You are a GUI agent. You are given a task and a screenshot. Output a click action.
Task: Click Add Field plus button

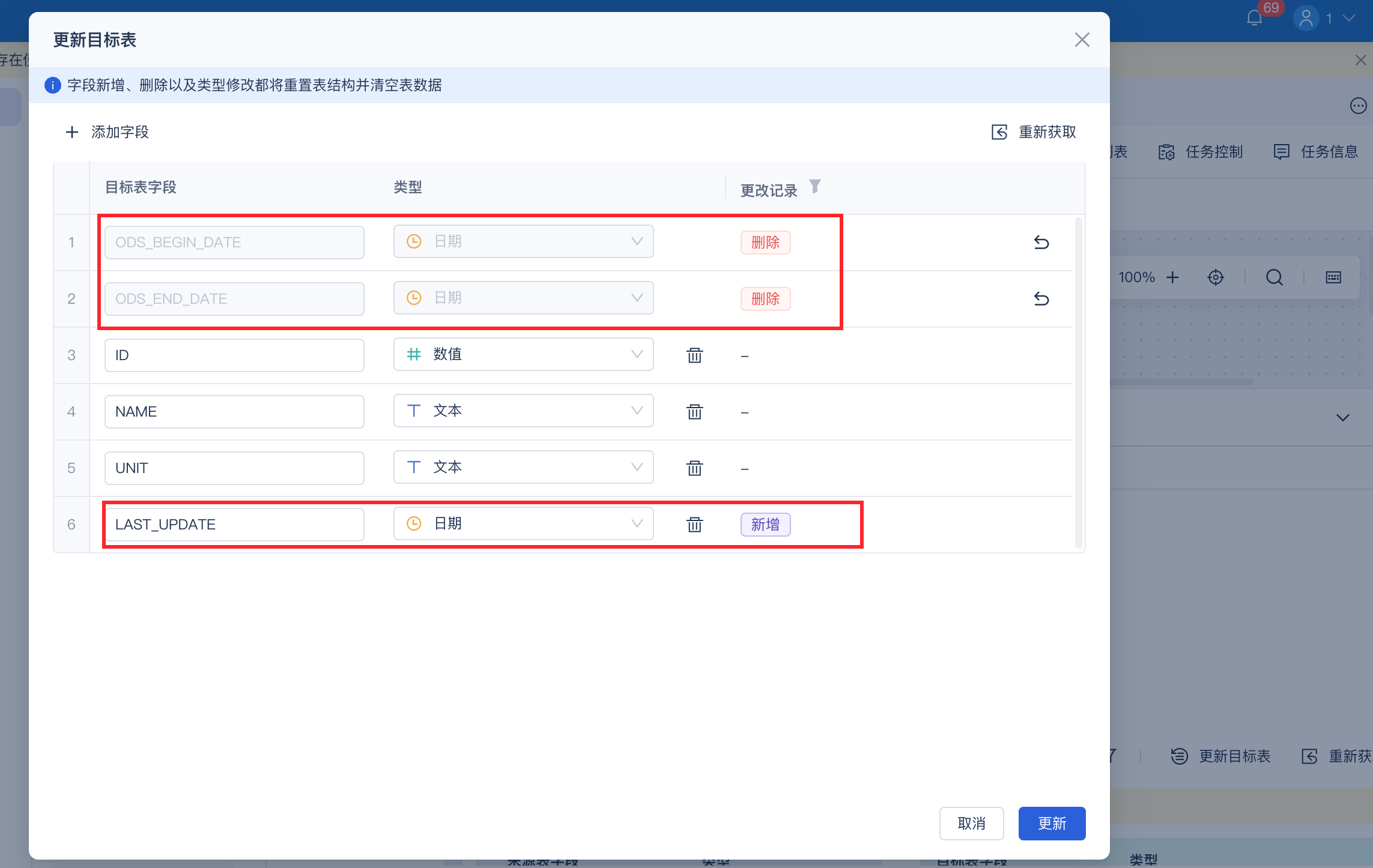72,132
